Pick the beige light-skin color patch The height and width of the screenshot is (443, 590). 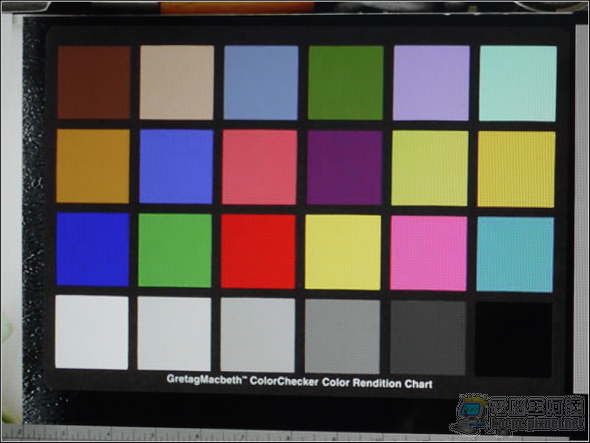pyautogui.click(x=176, y=82)
